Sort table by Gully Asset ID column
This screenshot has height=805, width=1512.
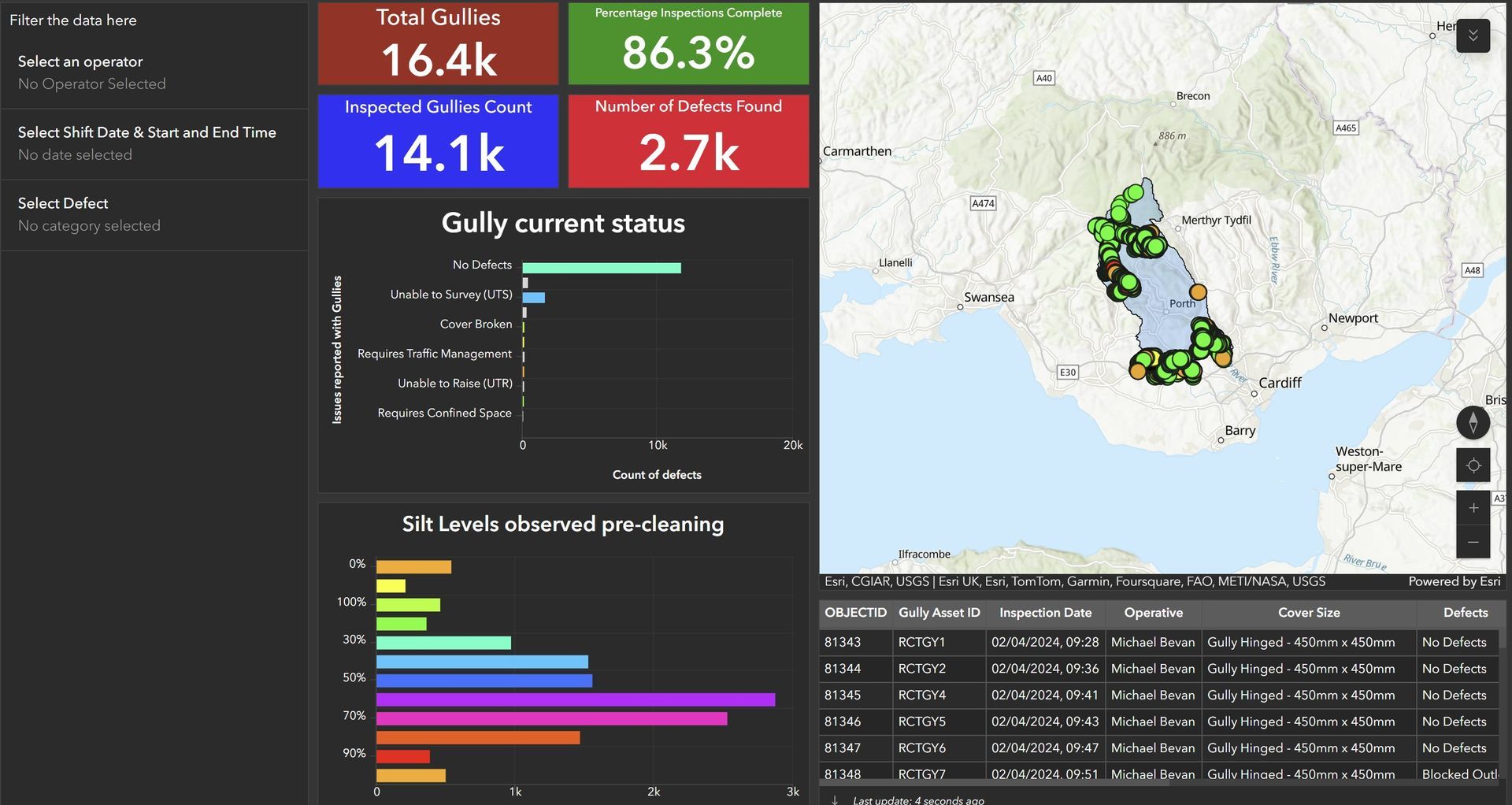click(x=939, y=613)
